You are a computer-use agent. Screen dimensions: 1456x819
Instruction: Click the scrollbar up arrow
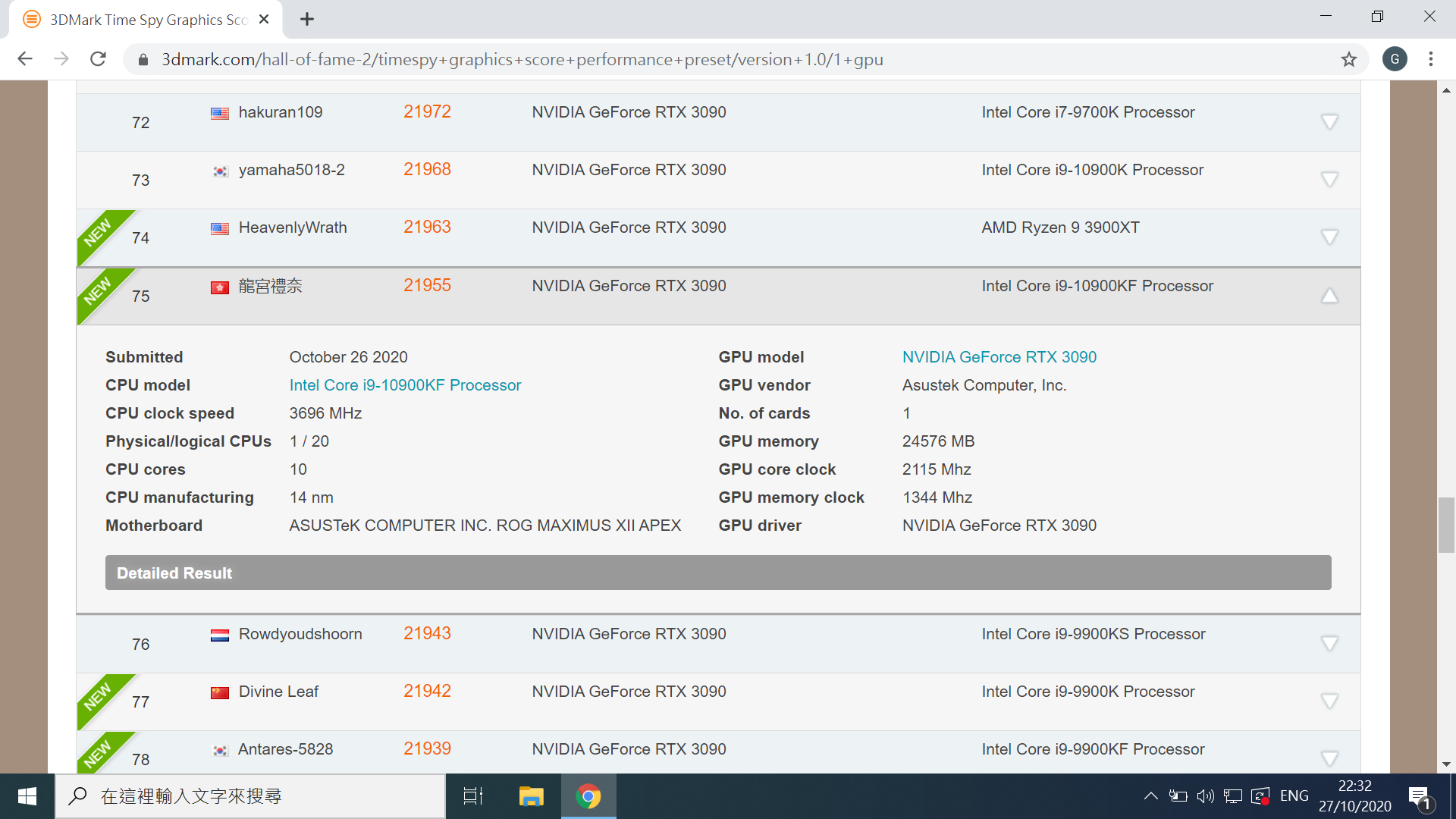(x=1446, y=89)
